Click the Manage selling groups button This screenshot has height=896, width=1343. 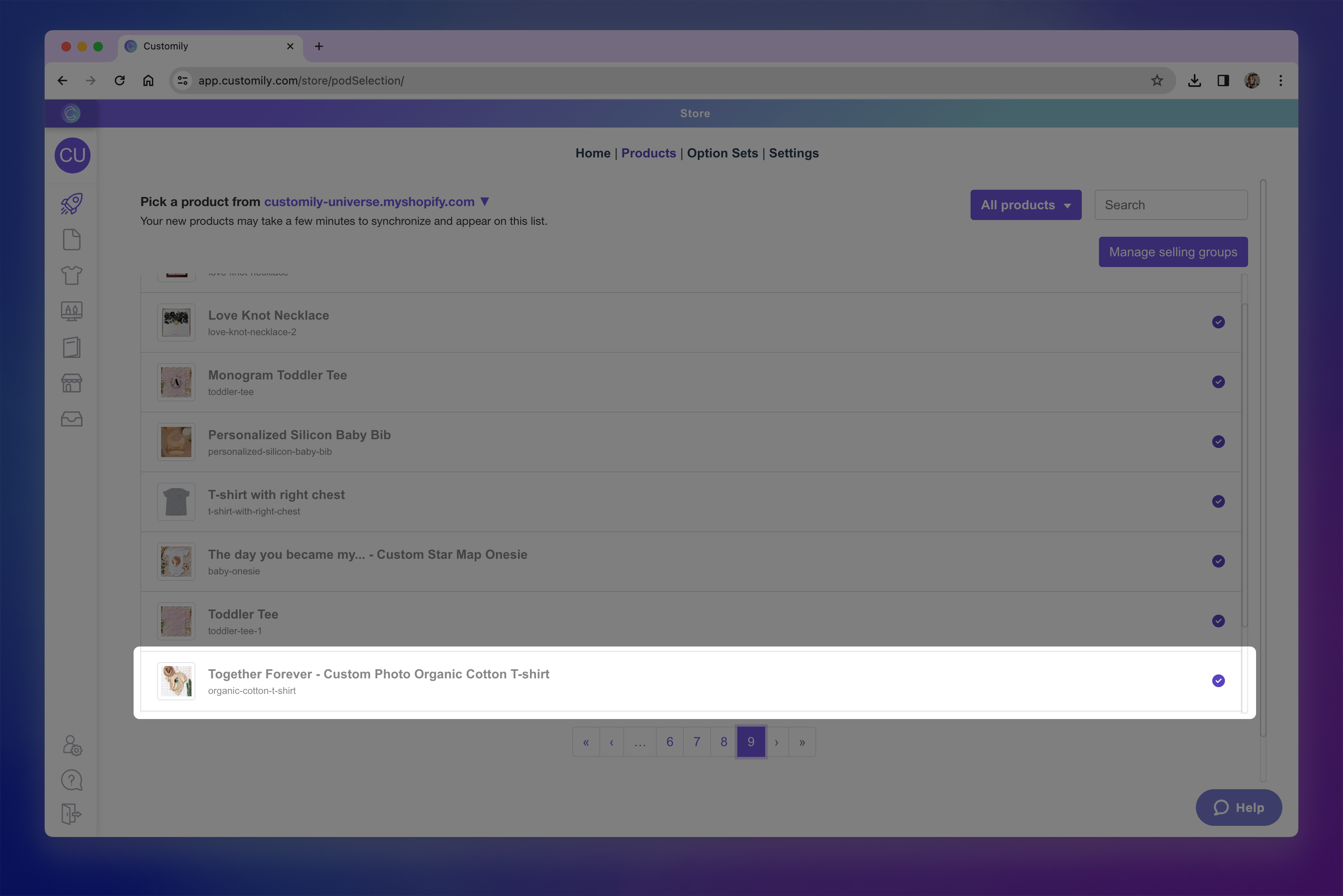pos(1173,252)
